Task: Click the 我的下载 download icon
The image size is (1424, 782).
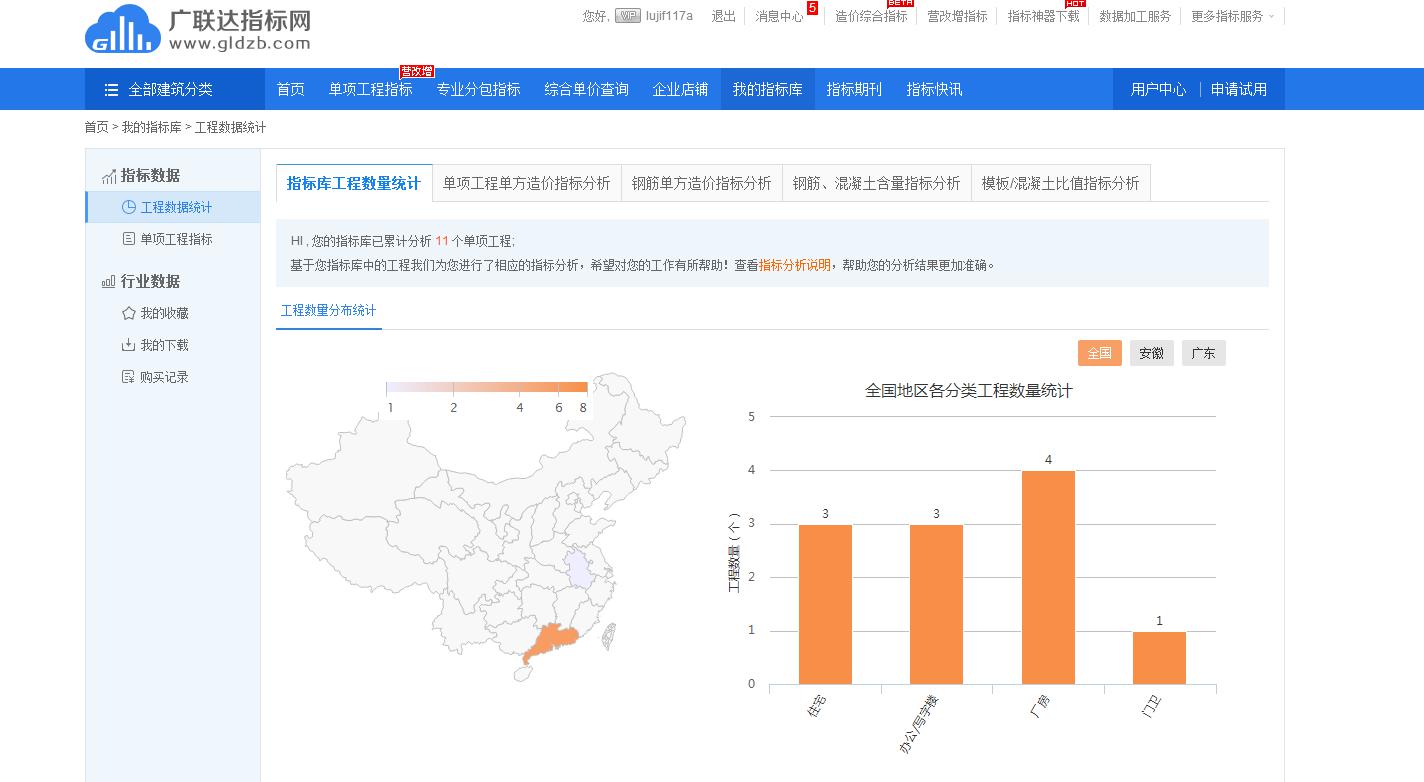Action: pos(128,345)
